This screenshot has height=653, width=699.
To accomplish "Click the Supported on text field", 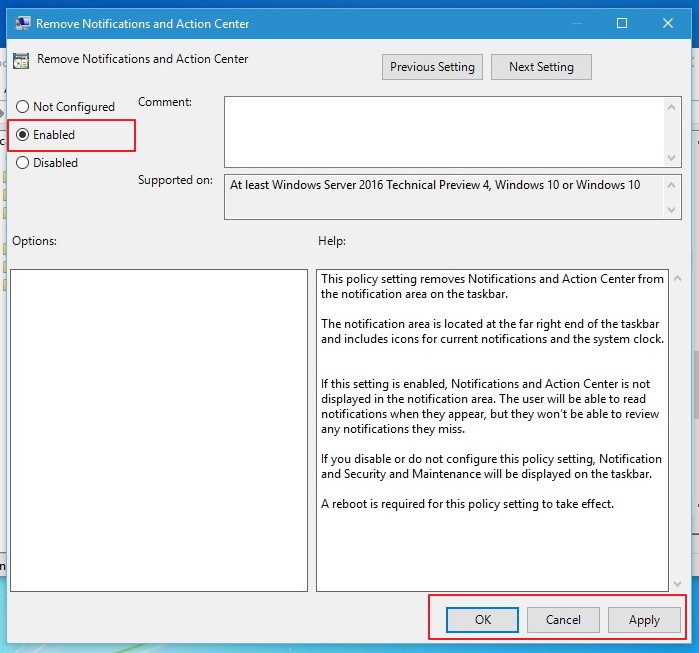I will (444, 197).
